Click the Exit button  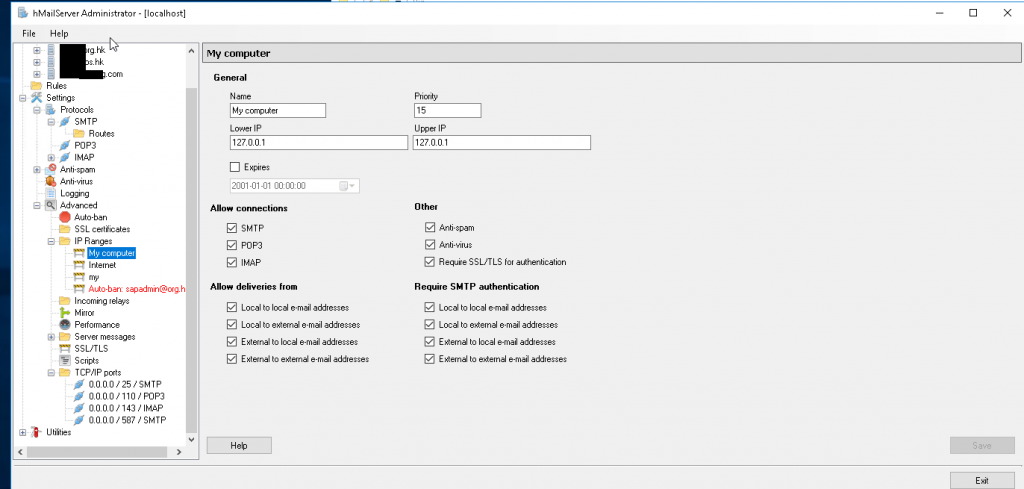982,481
